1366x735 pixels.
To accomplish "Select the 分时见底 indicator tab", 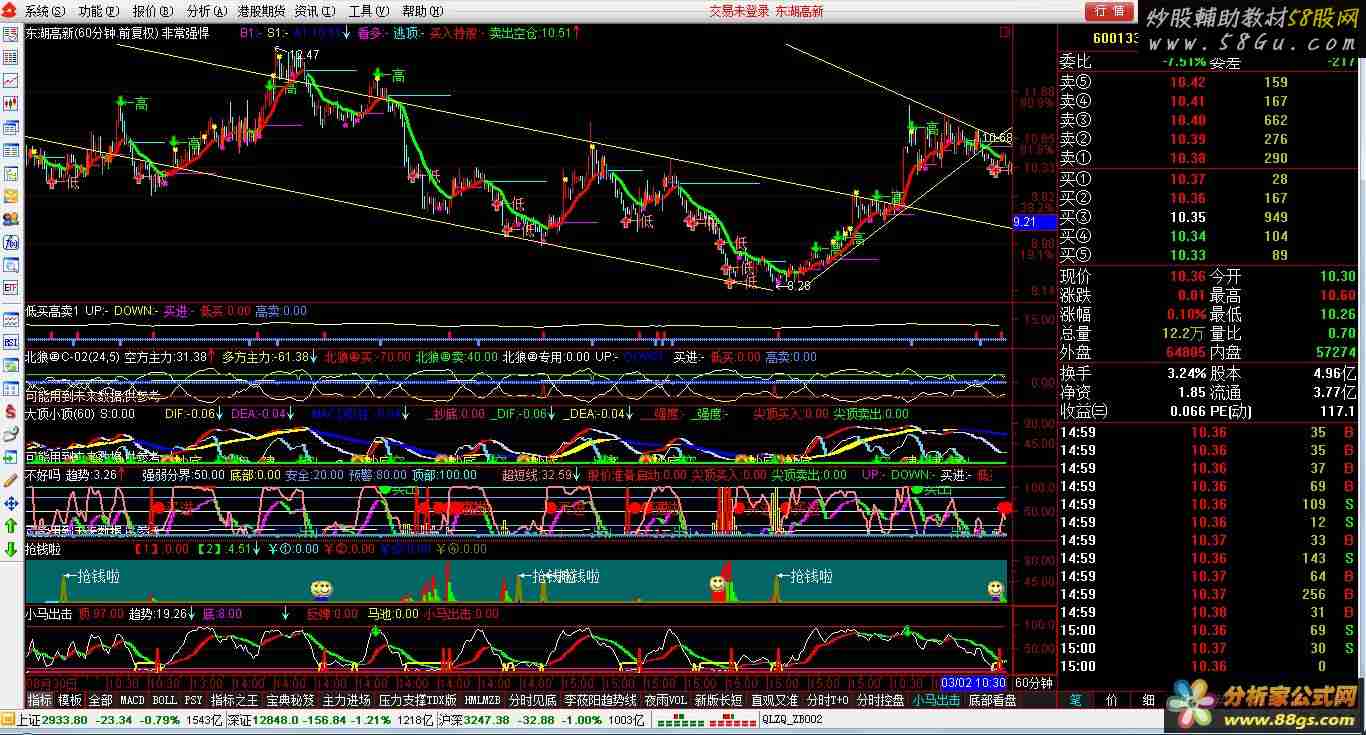I will (532, 700).
